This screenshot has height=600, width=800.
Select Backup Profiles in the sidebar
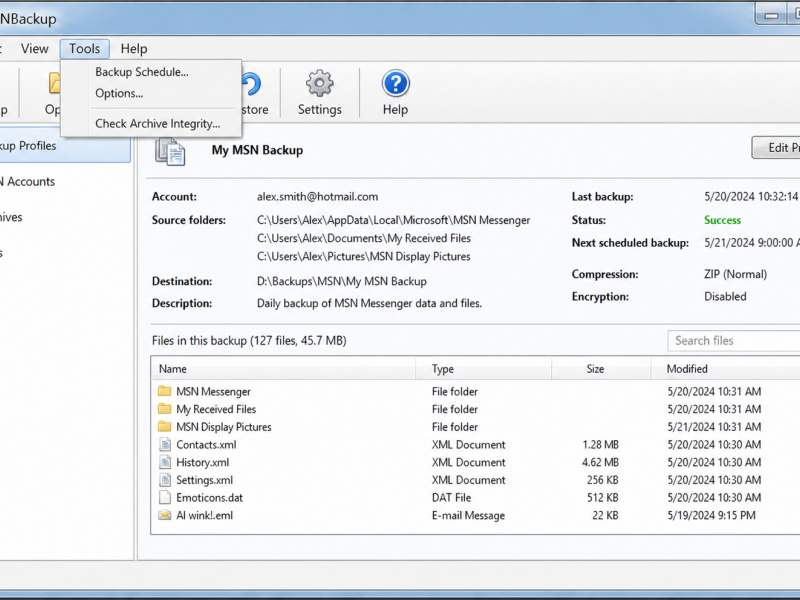click(x=65, y=146)
